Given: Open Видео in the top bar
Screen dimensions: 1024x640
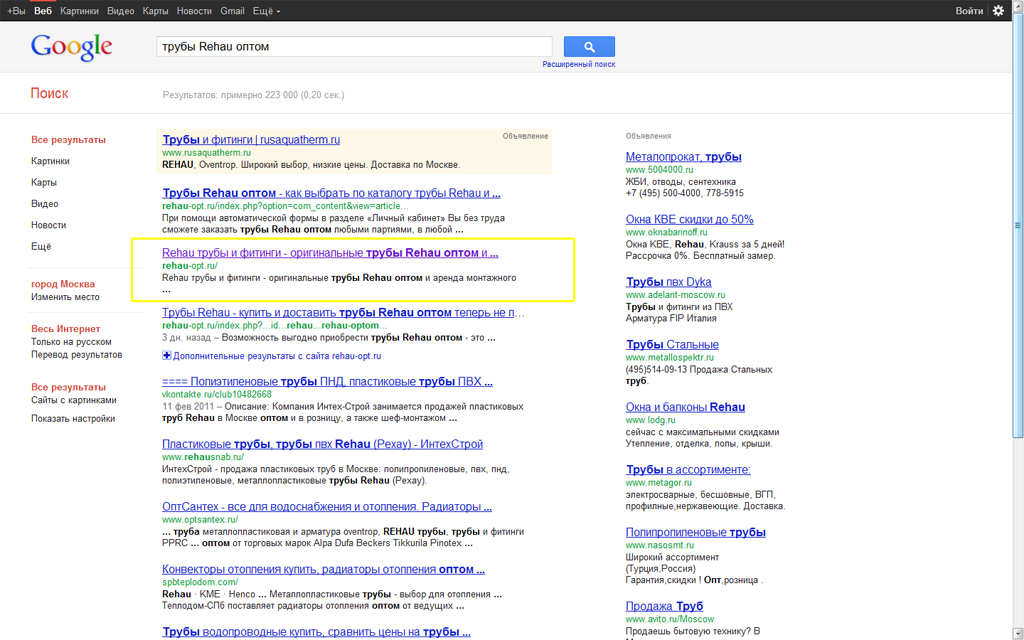Looking at the screenshot, I should point(121,11).
